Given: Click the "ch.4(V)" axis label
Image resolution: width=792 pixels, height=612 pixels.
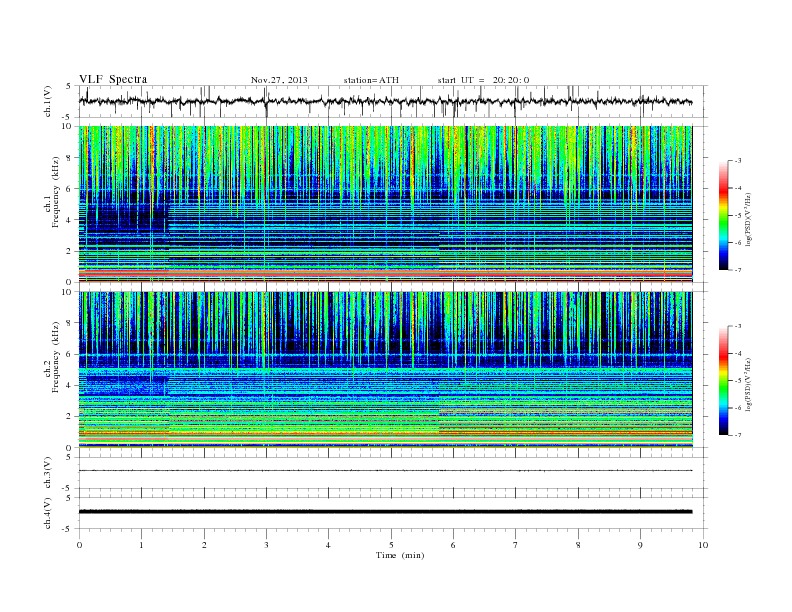Looking at the screenshot, I should point(47,513).
